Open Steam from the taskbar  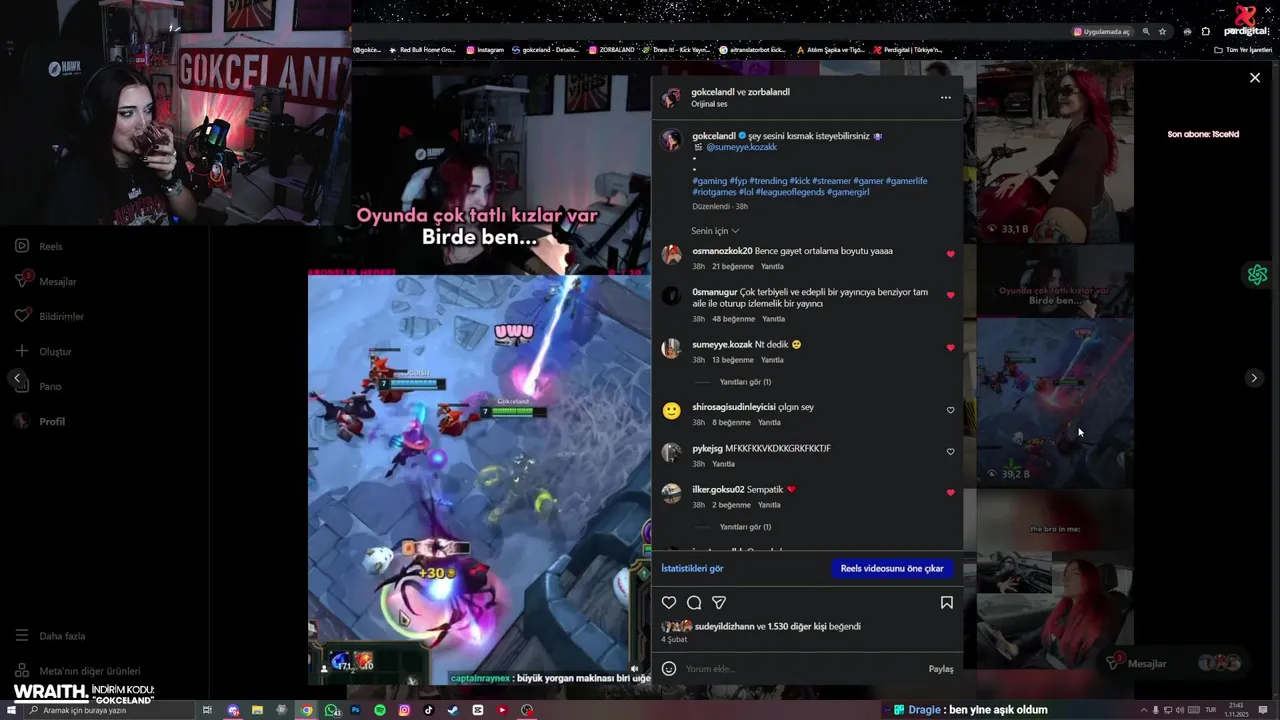(453, 710)
